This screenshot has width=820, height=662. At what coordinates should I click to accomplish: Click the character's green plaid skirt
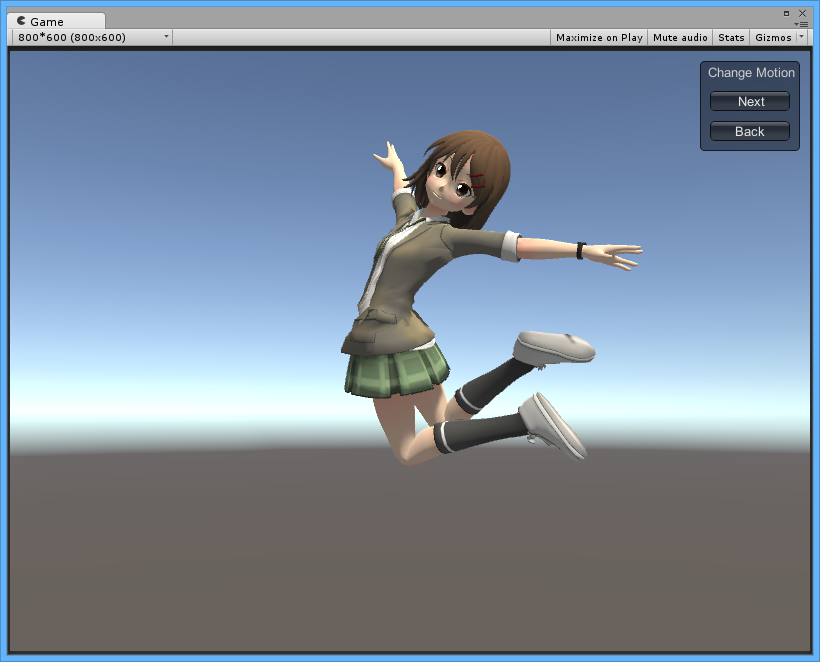396,373
